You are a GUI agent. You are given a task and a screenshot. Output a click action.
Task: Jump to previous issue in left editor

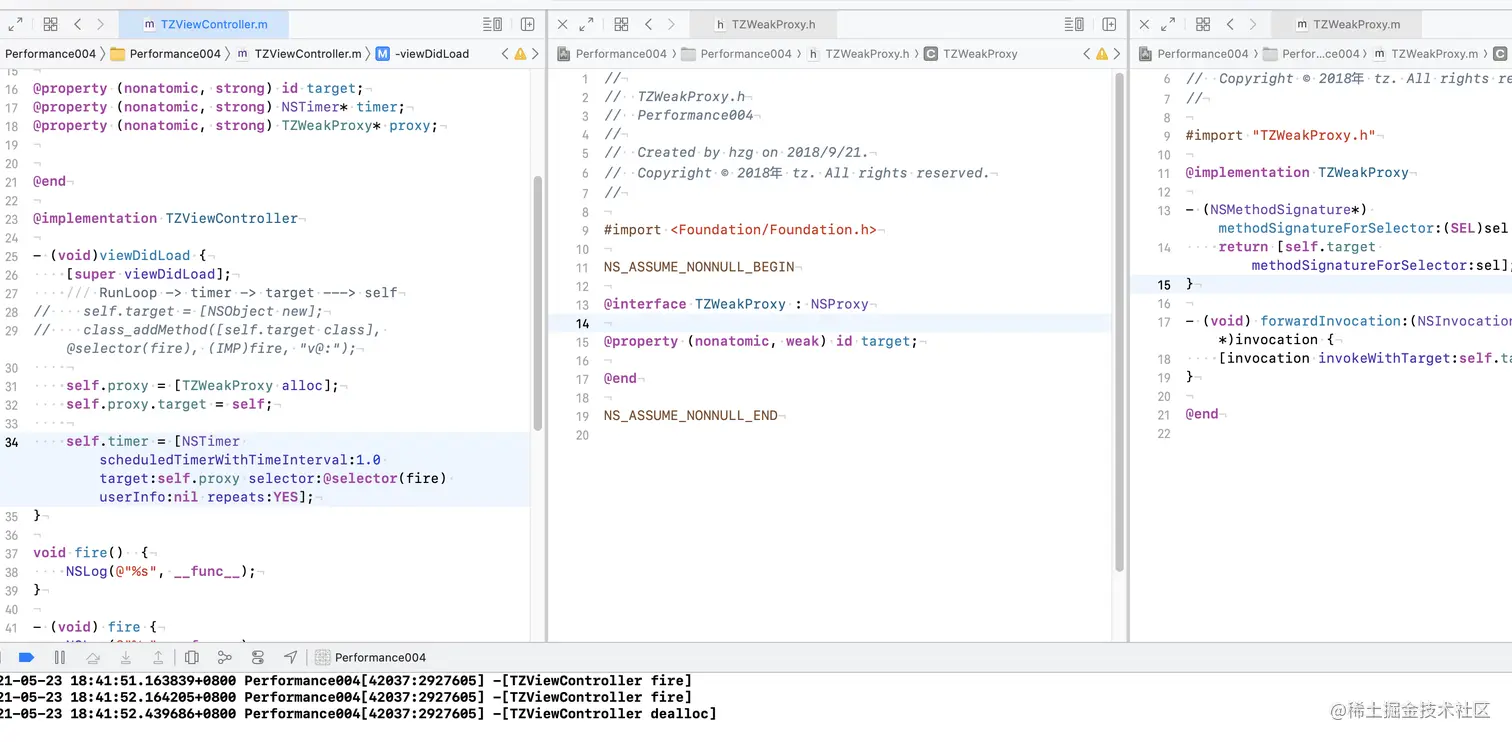[x=505, y=54]
